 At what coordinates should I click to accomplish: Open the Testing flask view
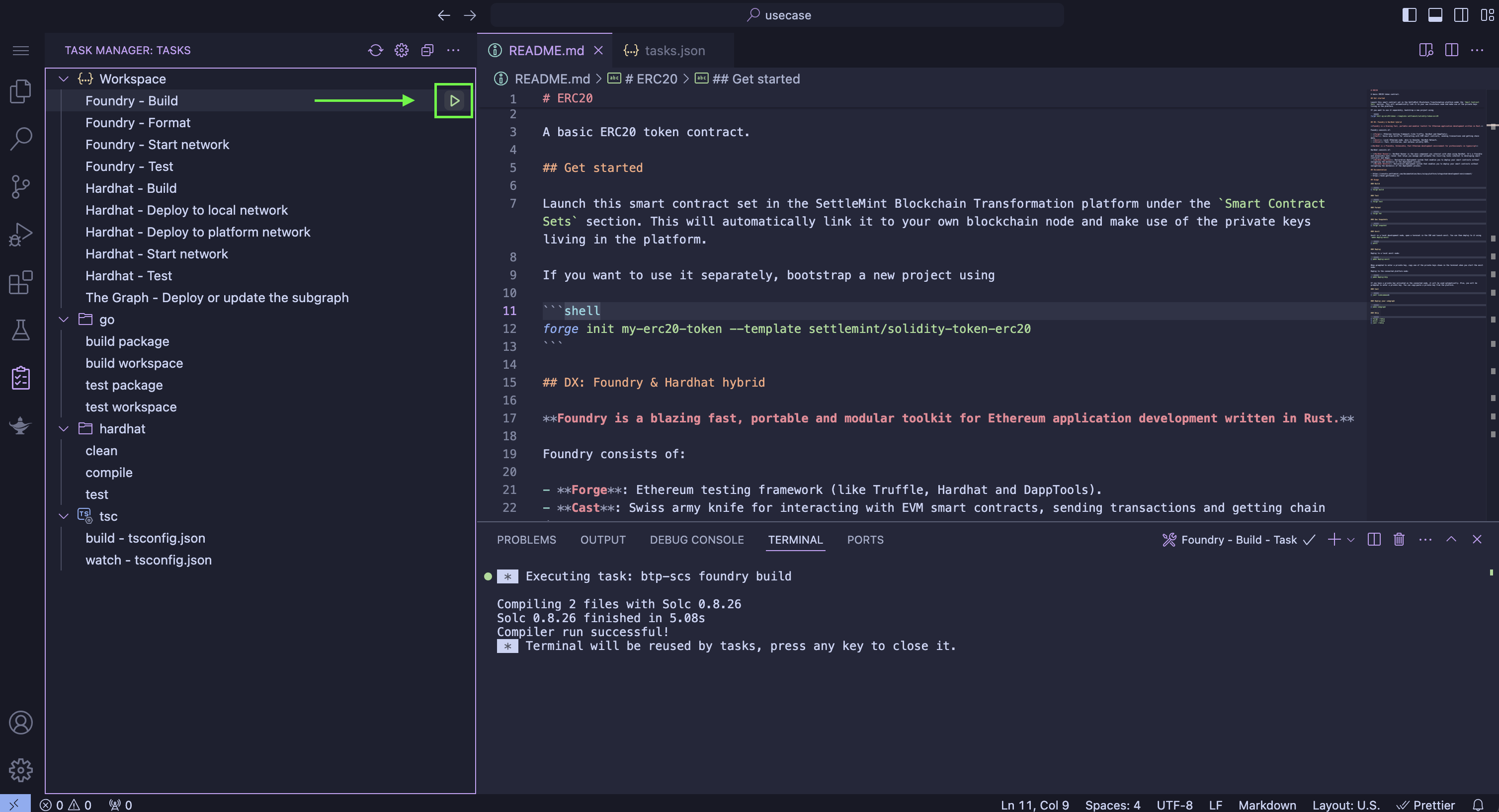21,330
